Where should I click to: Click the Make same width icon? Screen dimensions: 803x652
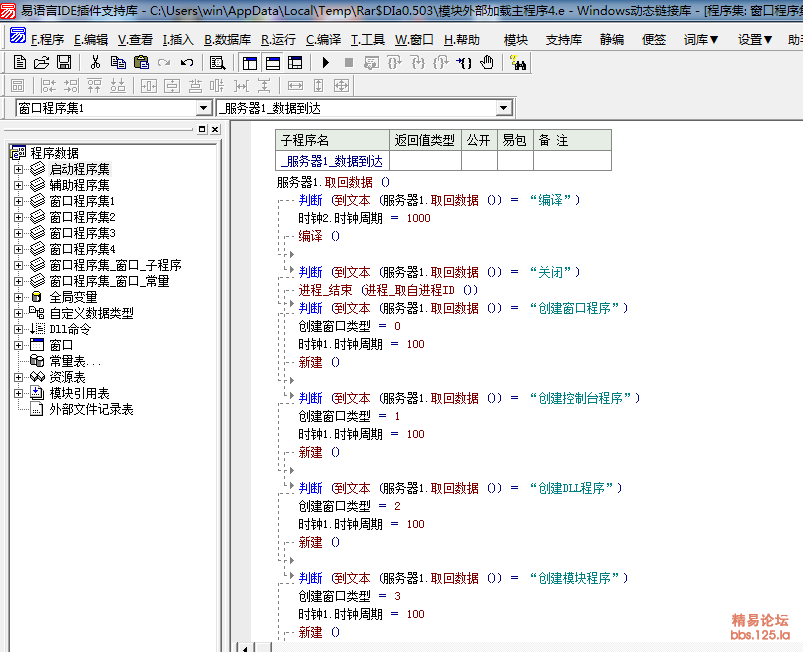pyautogui.click(x=295, y=86)
